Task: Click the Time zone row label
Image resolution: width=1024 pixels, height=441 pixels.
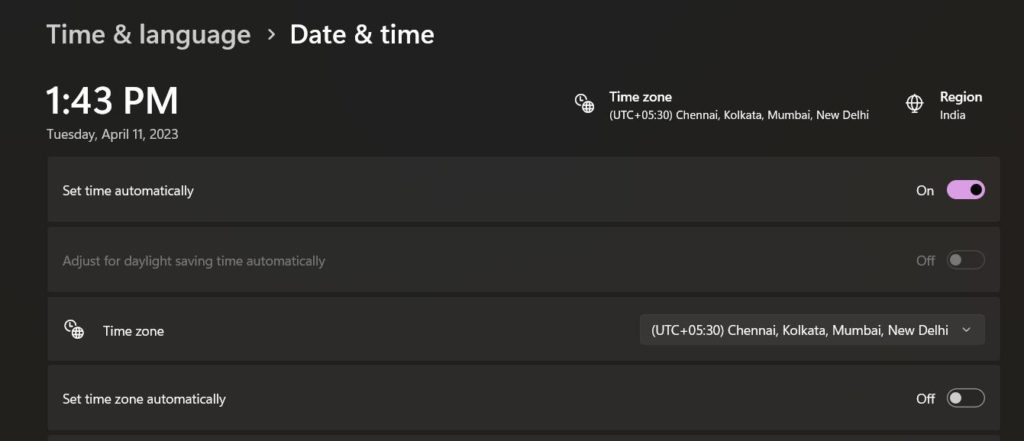Action: click(x=133, y=331)
